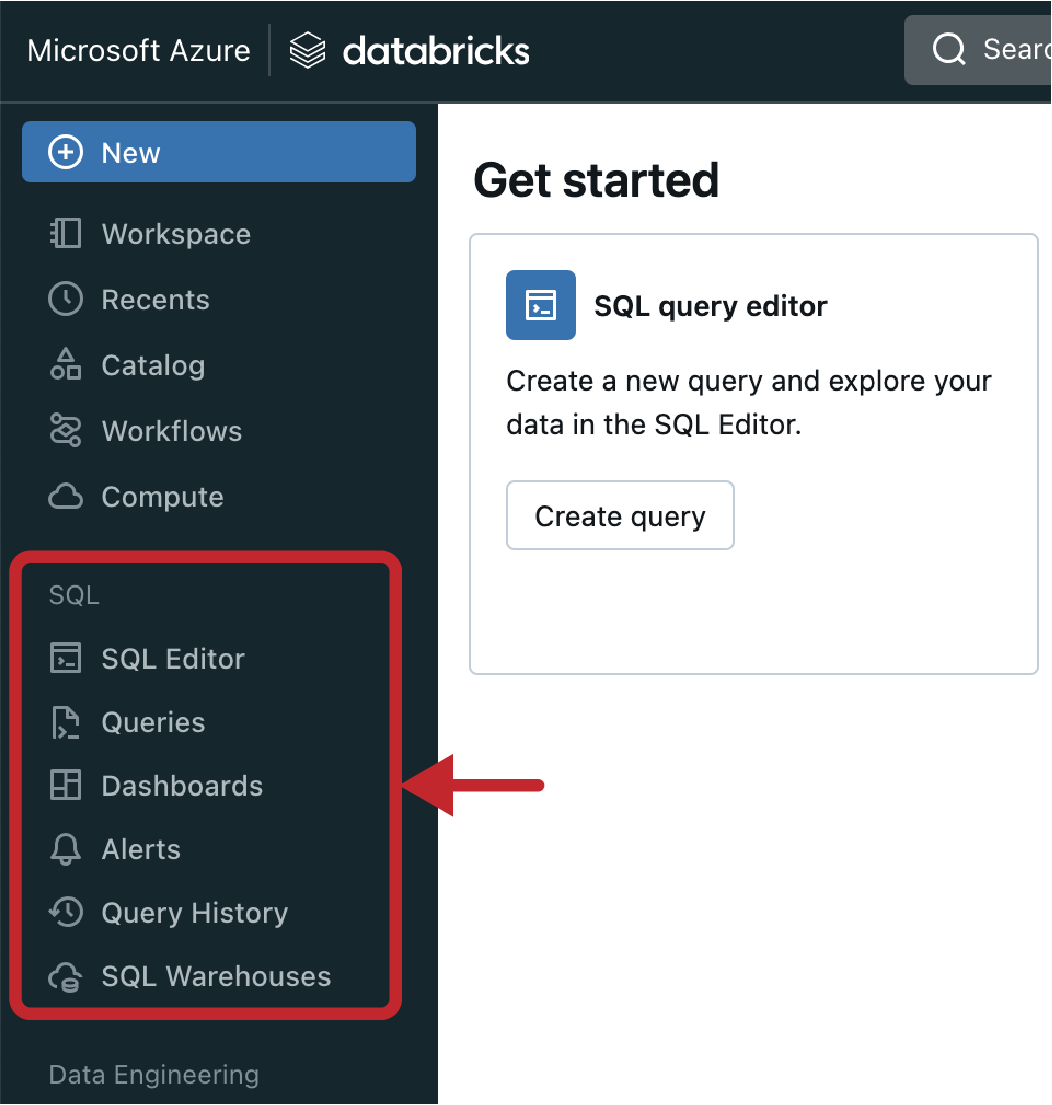Screen dimensions: 1052x1105
Task: Go to Query History label
Action: 194,913
